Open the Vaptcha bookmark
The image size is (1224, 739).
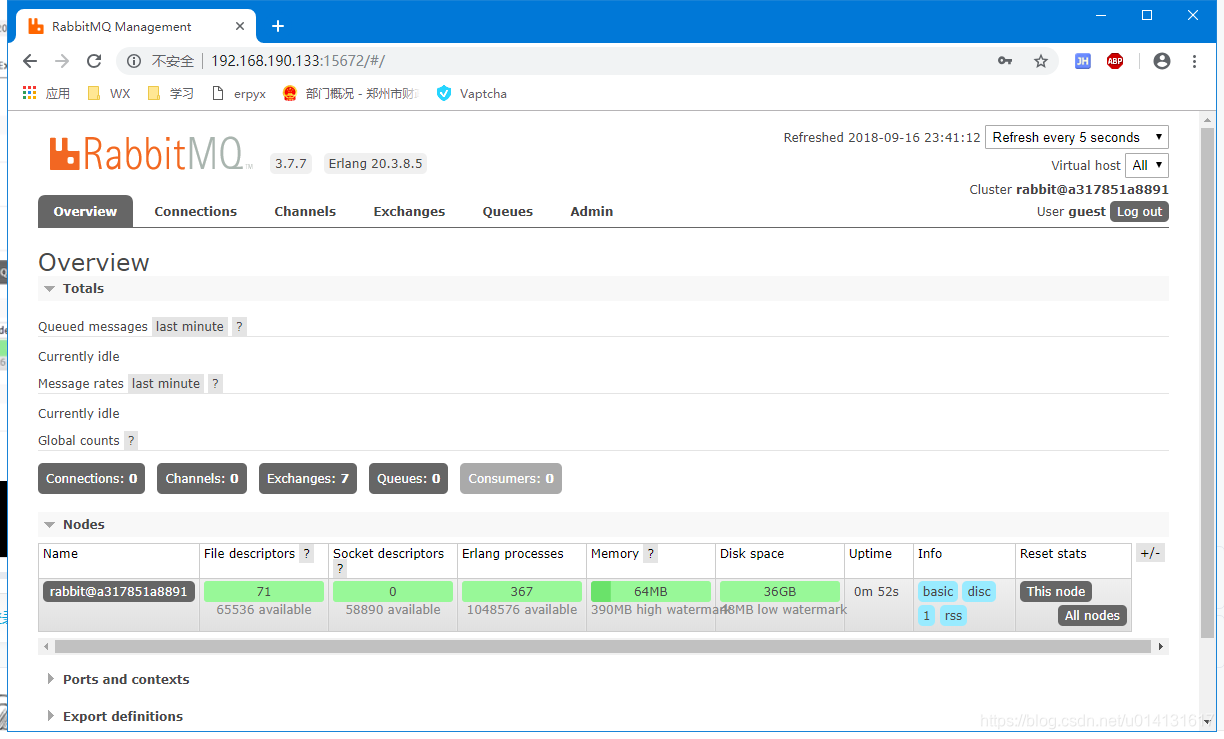471,93
